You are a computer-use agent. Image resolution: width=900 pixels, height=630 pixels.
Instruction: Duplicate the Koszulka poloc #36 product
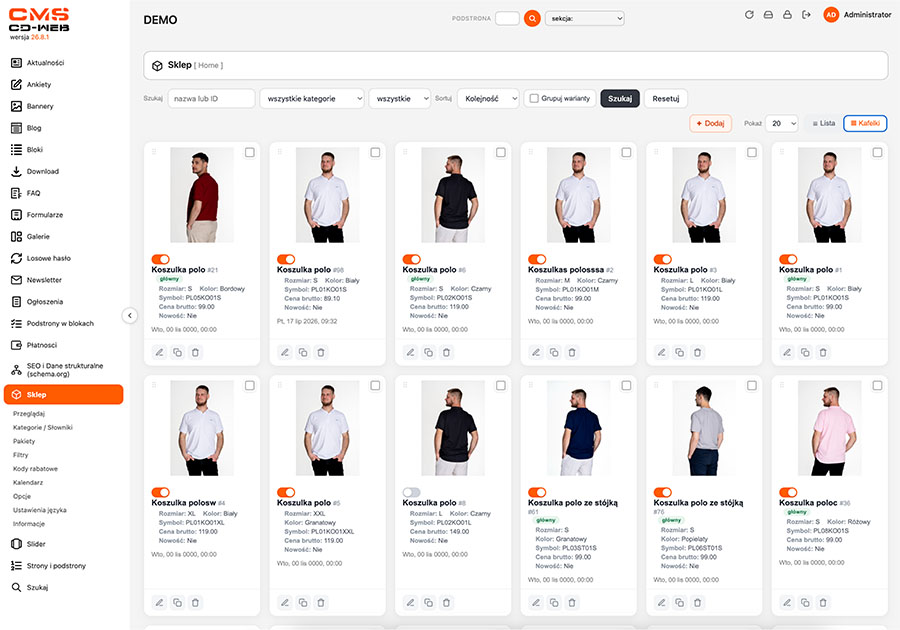tap(805, 602)
